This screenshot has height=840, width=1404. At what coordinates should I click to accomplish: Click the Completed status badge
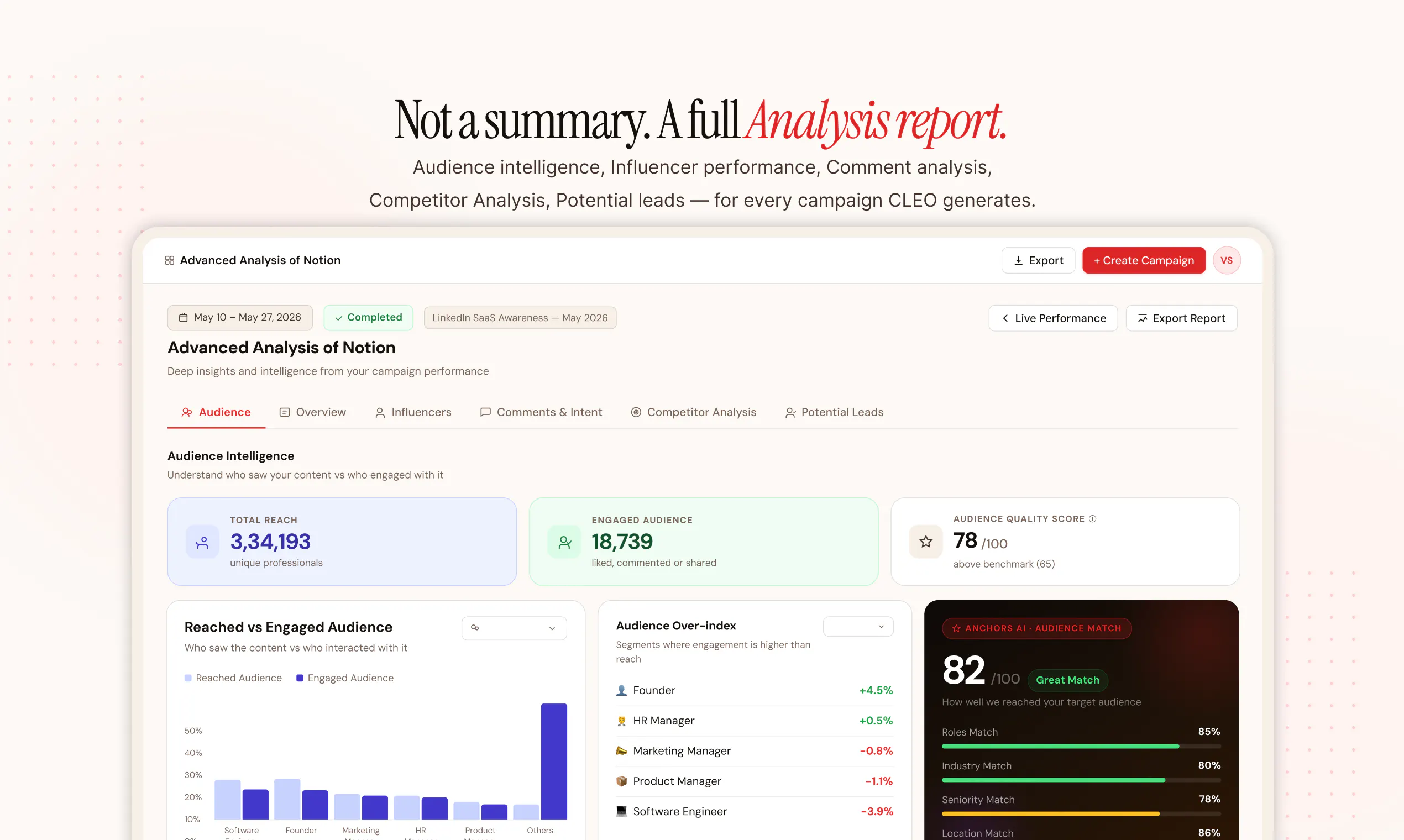pyautogui.click(x=369, y=318)
